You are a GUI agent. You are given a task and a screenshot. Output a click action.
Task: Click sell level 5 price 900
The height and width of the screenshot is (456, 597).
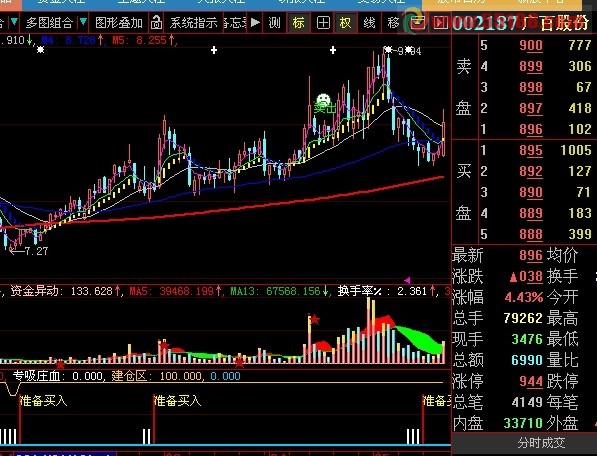(531, 46)
